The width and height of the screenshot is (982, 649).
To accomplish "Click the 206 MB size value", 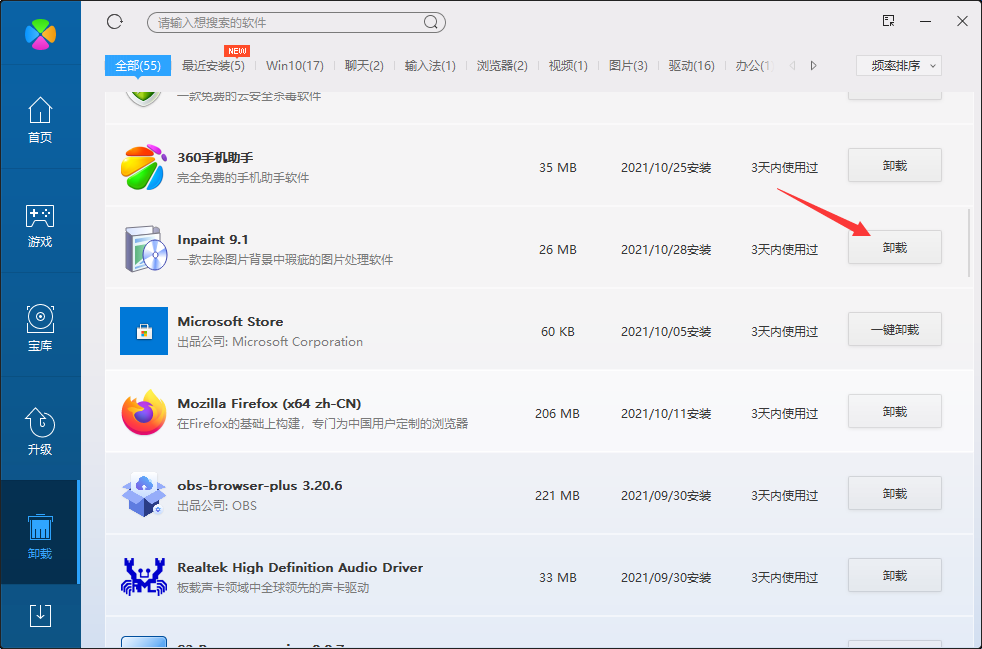I will 557,414.
